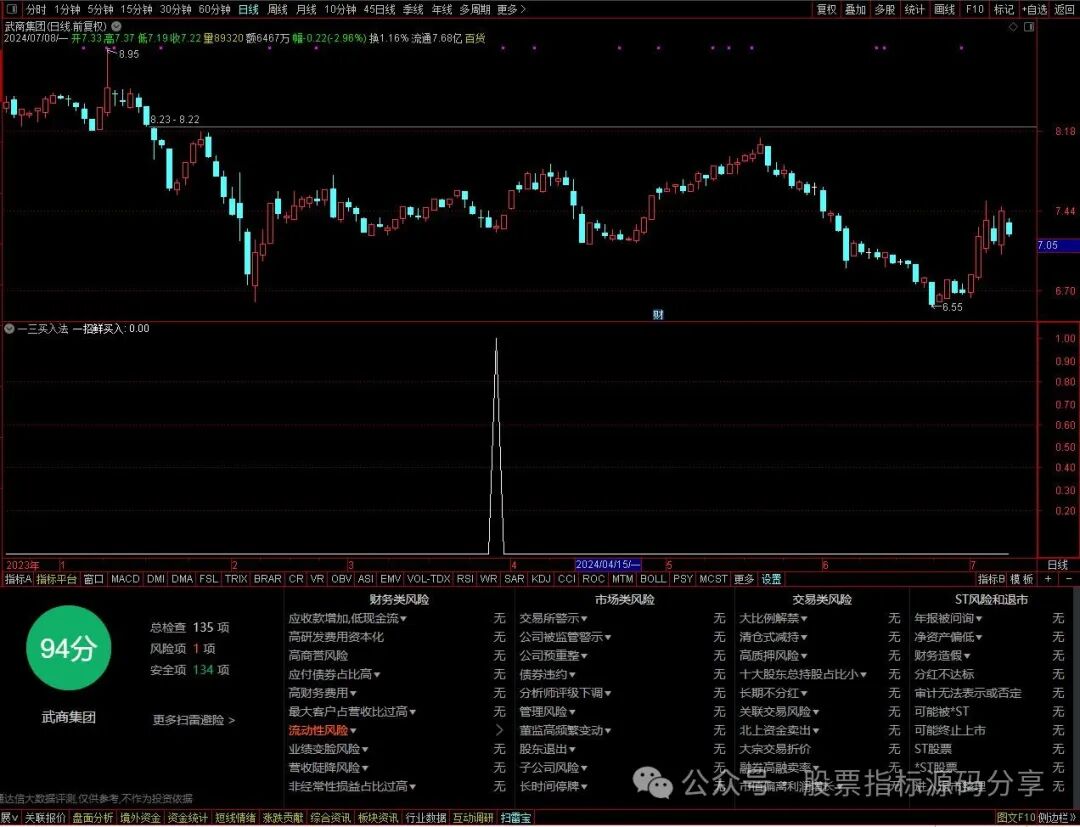The width and height of the screenshot is (1080, 827).
Task: Toggle 侧边栏 sidebar button
Action: tap(1057, 818)
